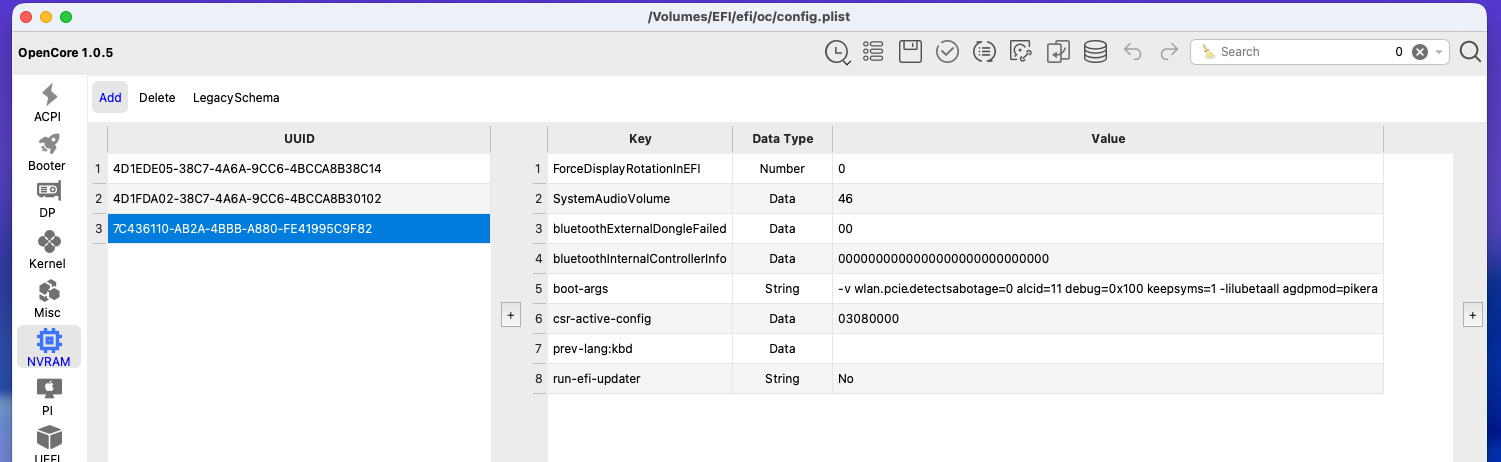Click the undo arrow in toolbar
1501x462 pixels.
coord(1133,52)
